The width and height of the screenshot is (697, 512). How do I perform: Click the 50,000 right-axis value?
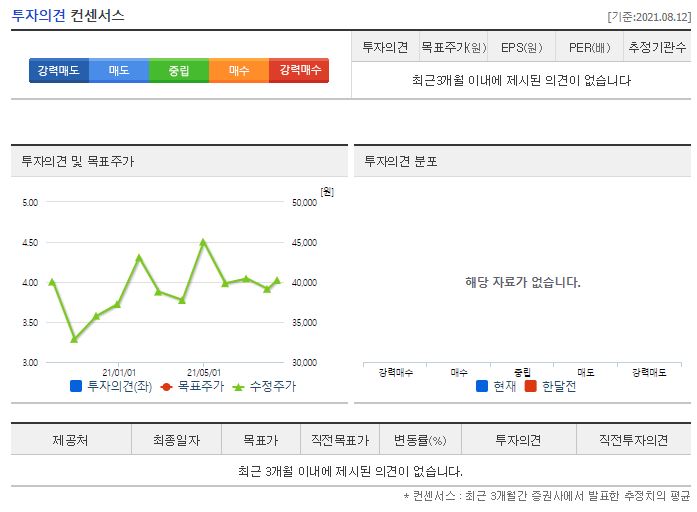click(304, 202)
